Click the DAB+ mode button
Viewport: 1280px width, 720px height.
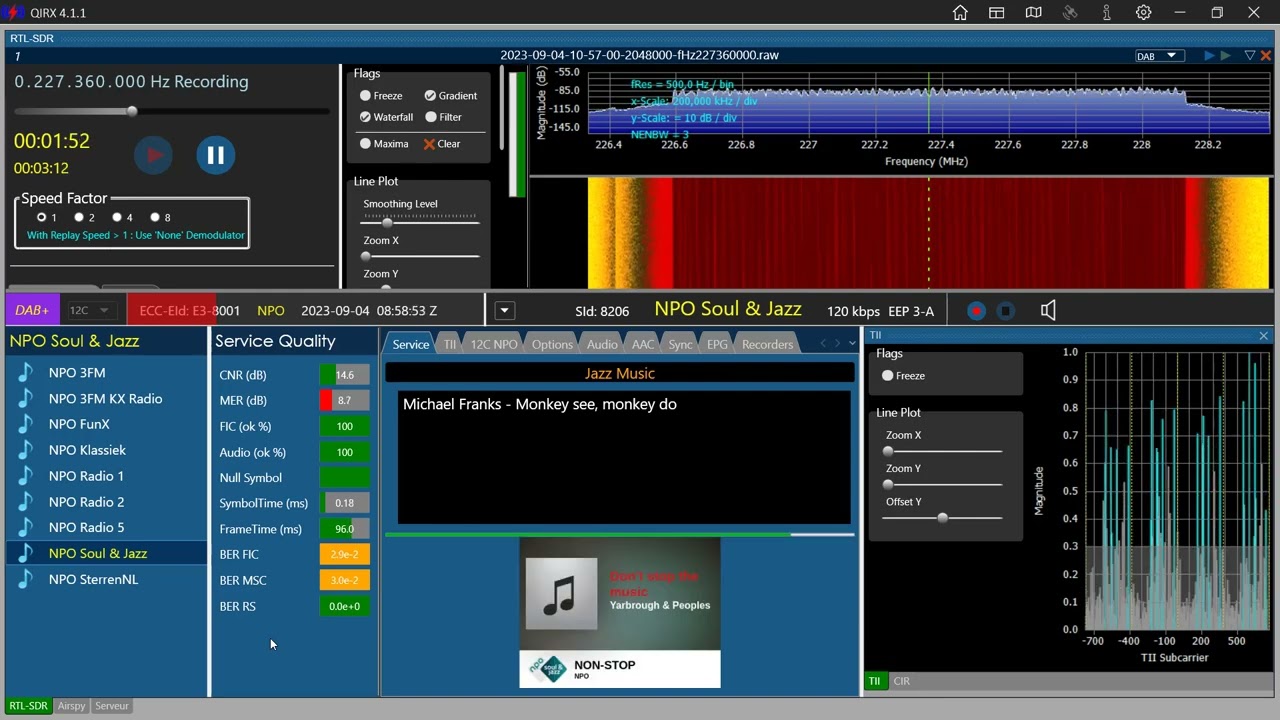(x=33, y=311)
